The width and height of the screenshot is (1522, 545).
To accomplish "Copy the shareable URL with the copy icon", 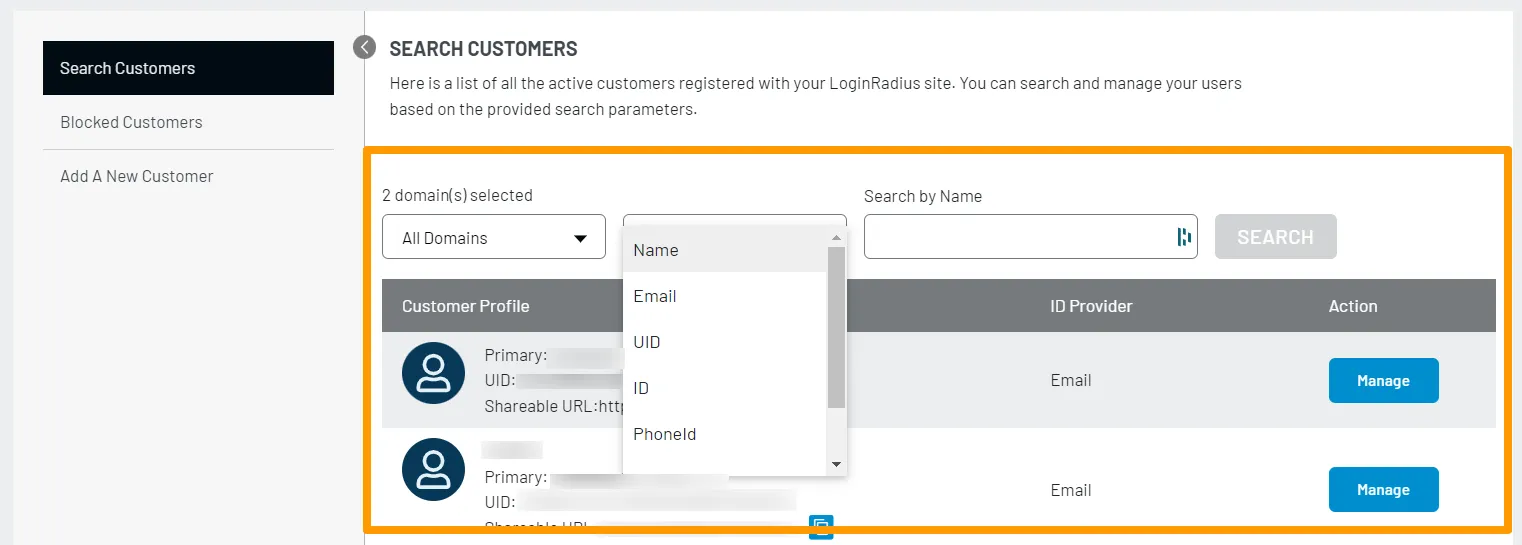I will [x=821, y=526].
